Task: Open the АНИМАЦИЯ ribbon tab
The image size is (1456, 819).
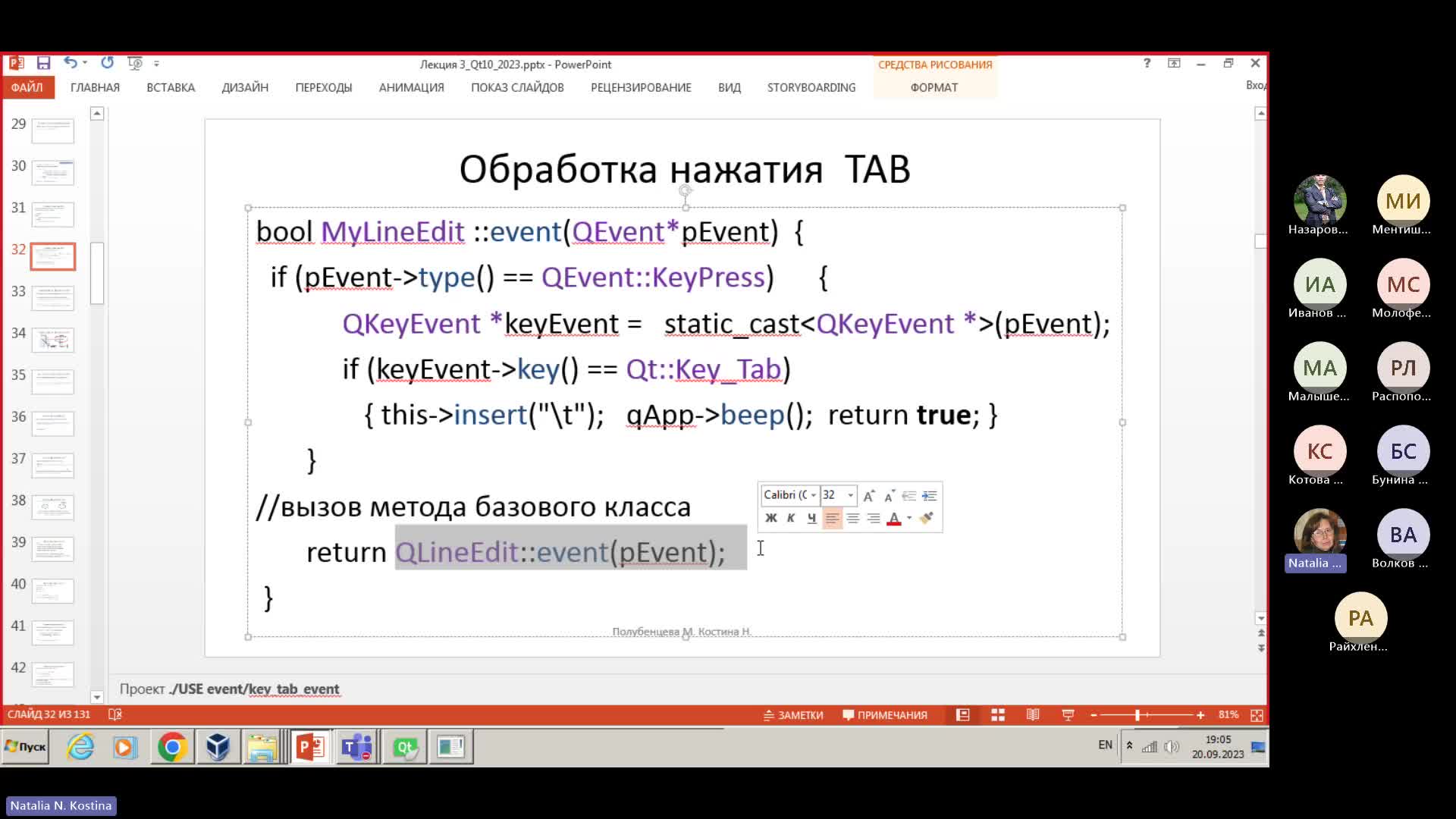Action: pyautogui.click(x=412, y=87)
